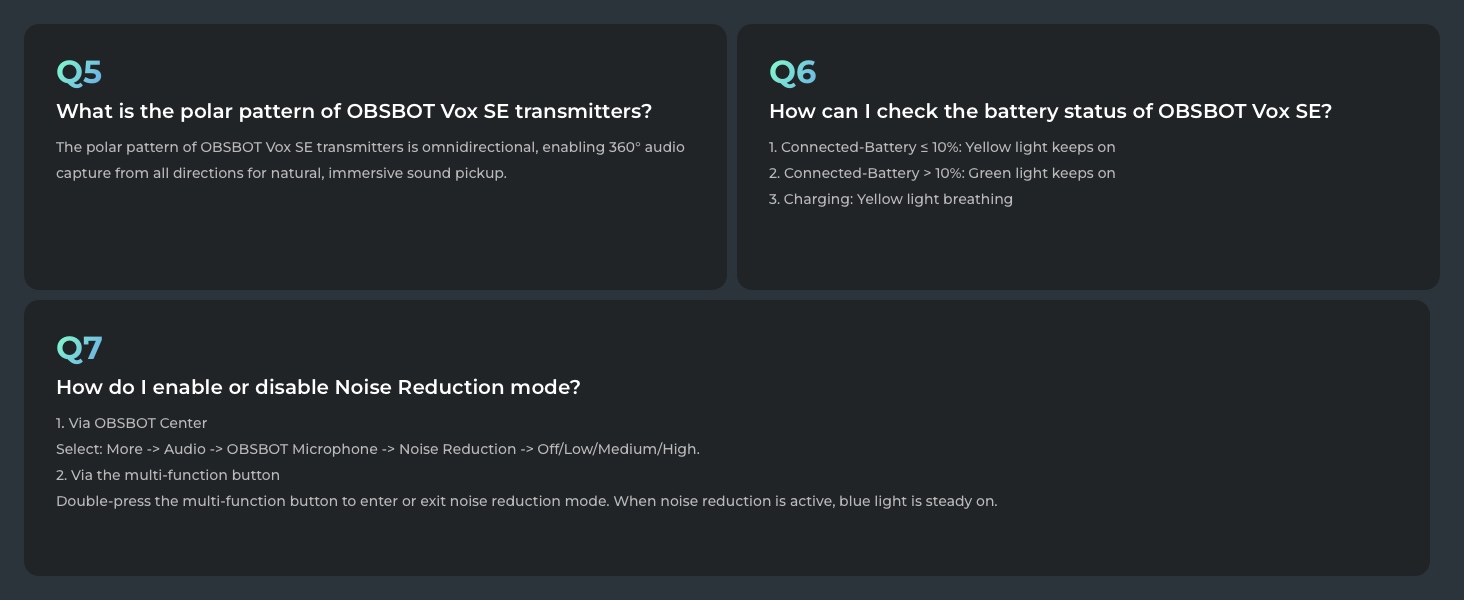Click the second line mentioning immersive sound pickup

click(x=281, y=174)
